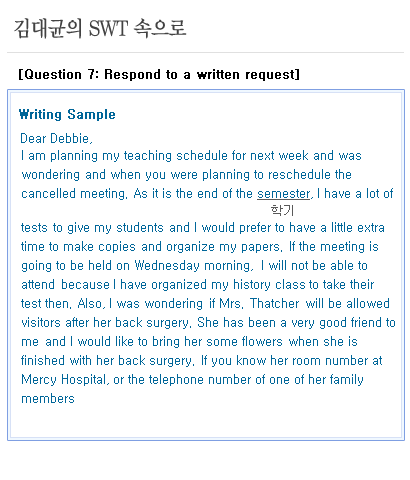This screenshot has width=410, height=480.
Task: Click the words back surgery after visitors
Action: click(154, 323)
